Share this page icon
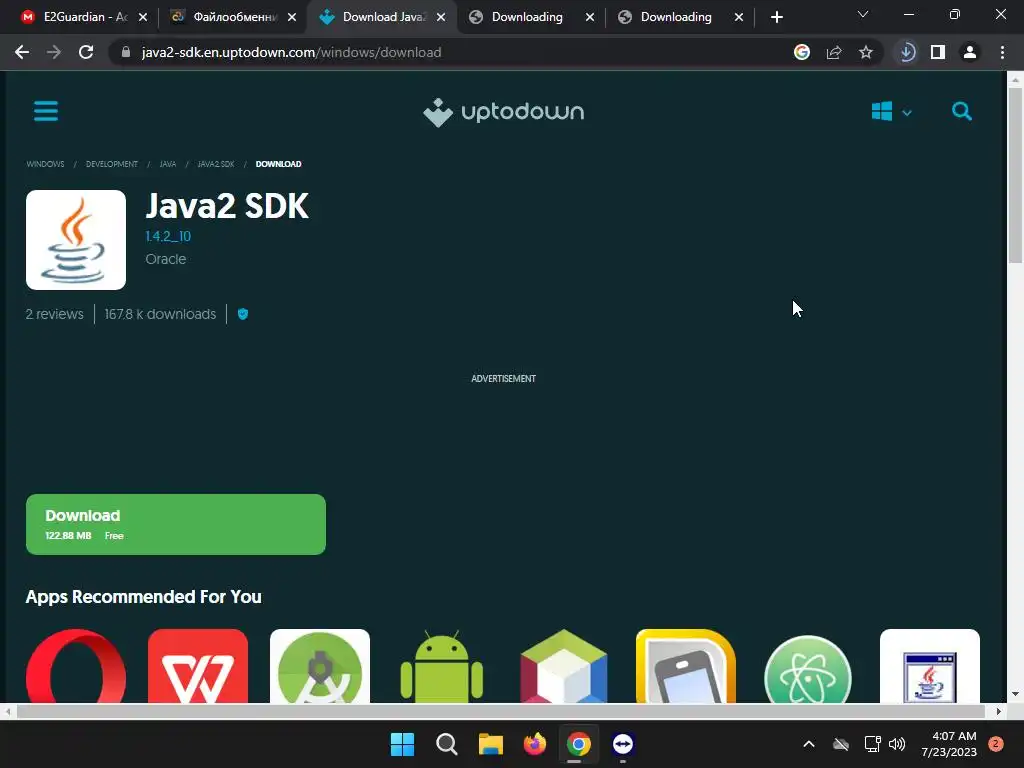The height and width of the screenshot is (768, 1024). (x=834, y=52)
